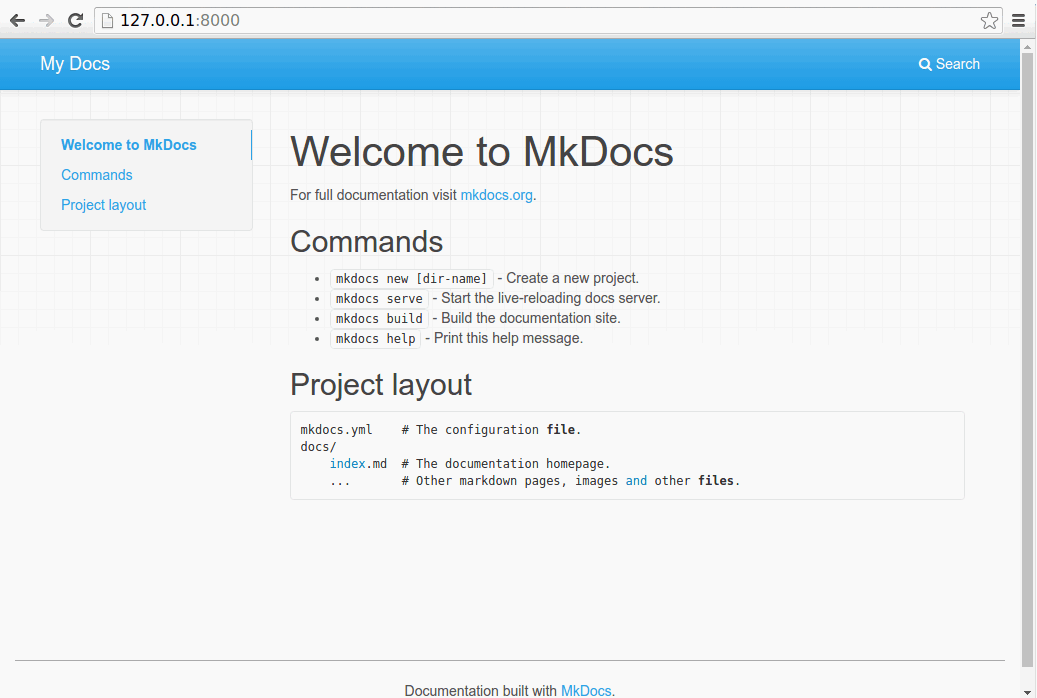
Task: Bookmark this page with the star icon
Action: pyautogui.click(x=989, y=21)
